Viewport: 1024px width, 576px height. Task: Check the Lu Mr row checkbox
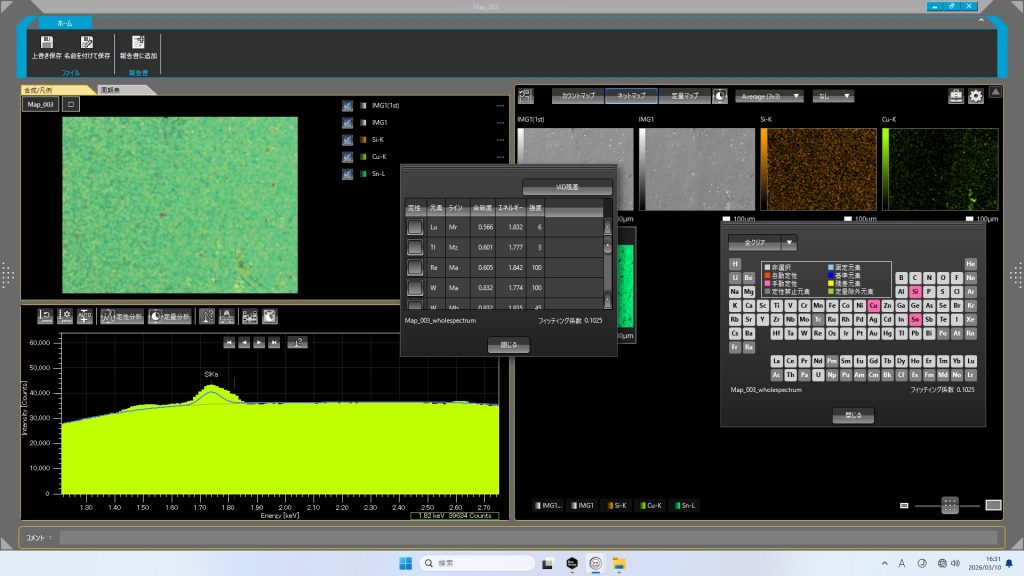coord(414,227)
